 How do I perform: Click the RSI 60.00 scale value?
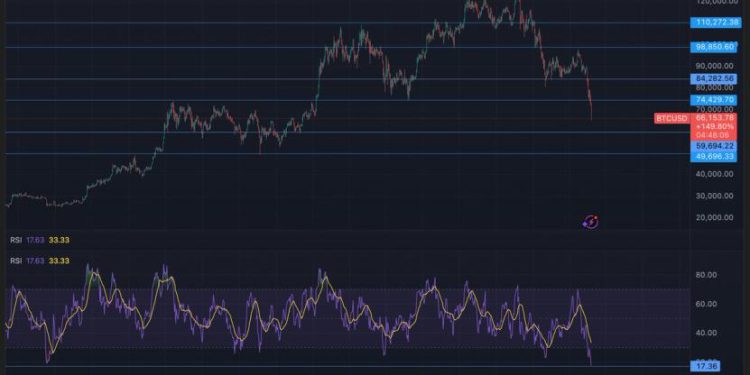(x=705, y=304)
